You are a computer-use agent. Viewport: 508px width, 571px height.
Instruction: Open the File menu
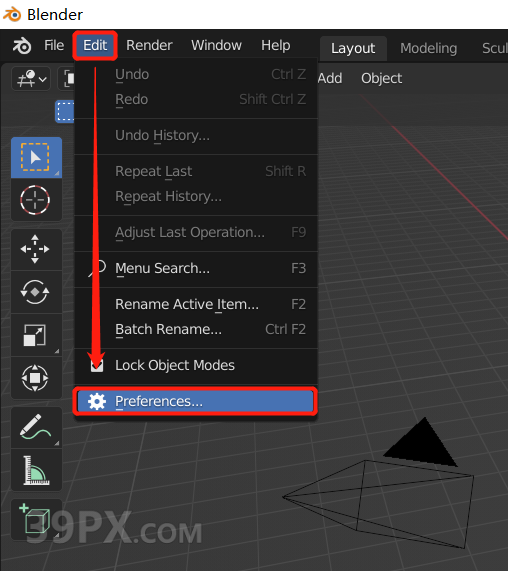pyautogui.click(x=54, y=46)
